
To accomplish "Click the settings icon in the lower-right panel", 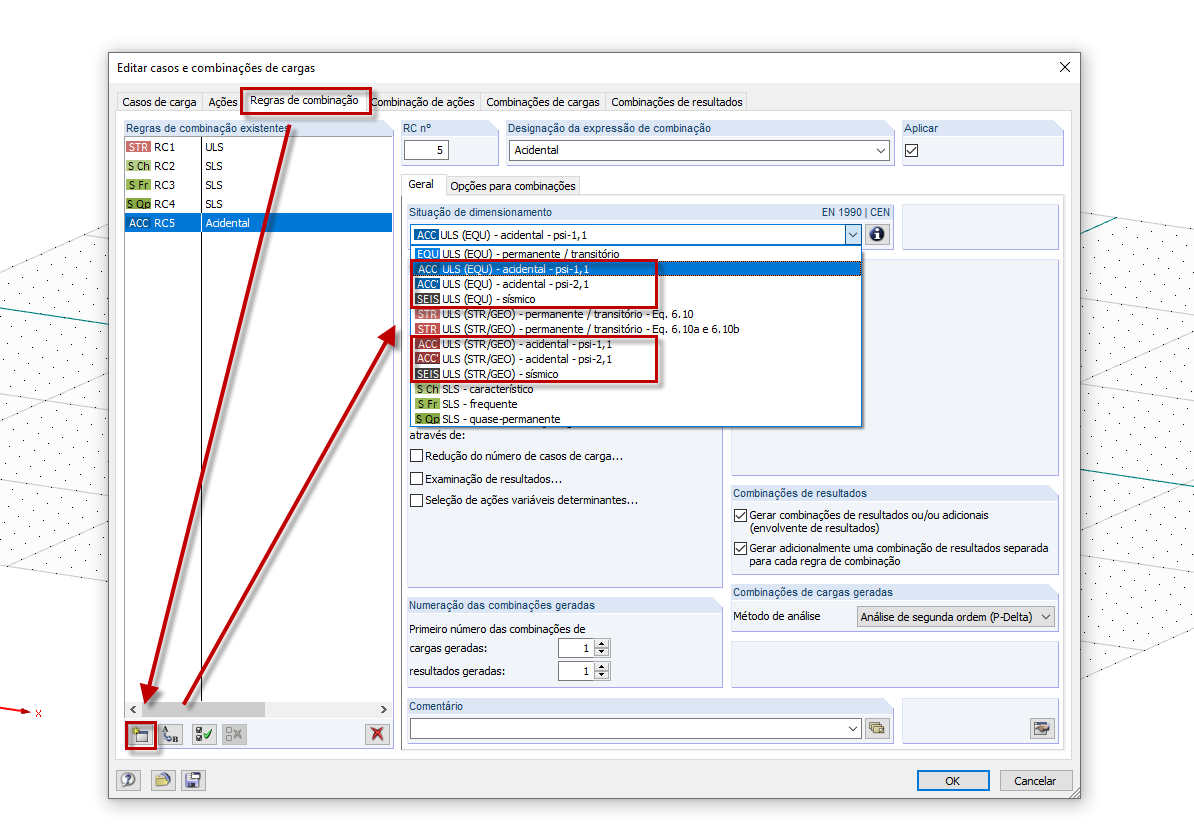I will [x=1042, y=728].
